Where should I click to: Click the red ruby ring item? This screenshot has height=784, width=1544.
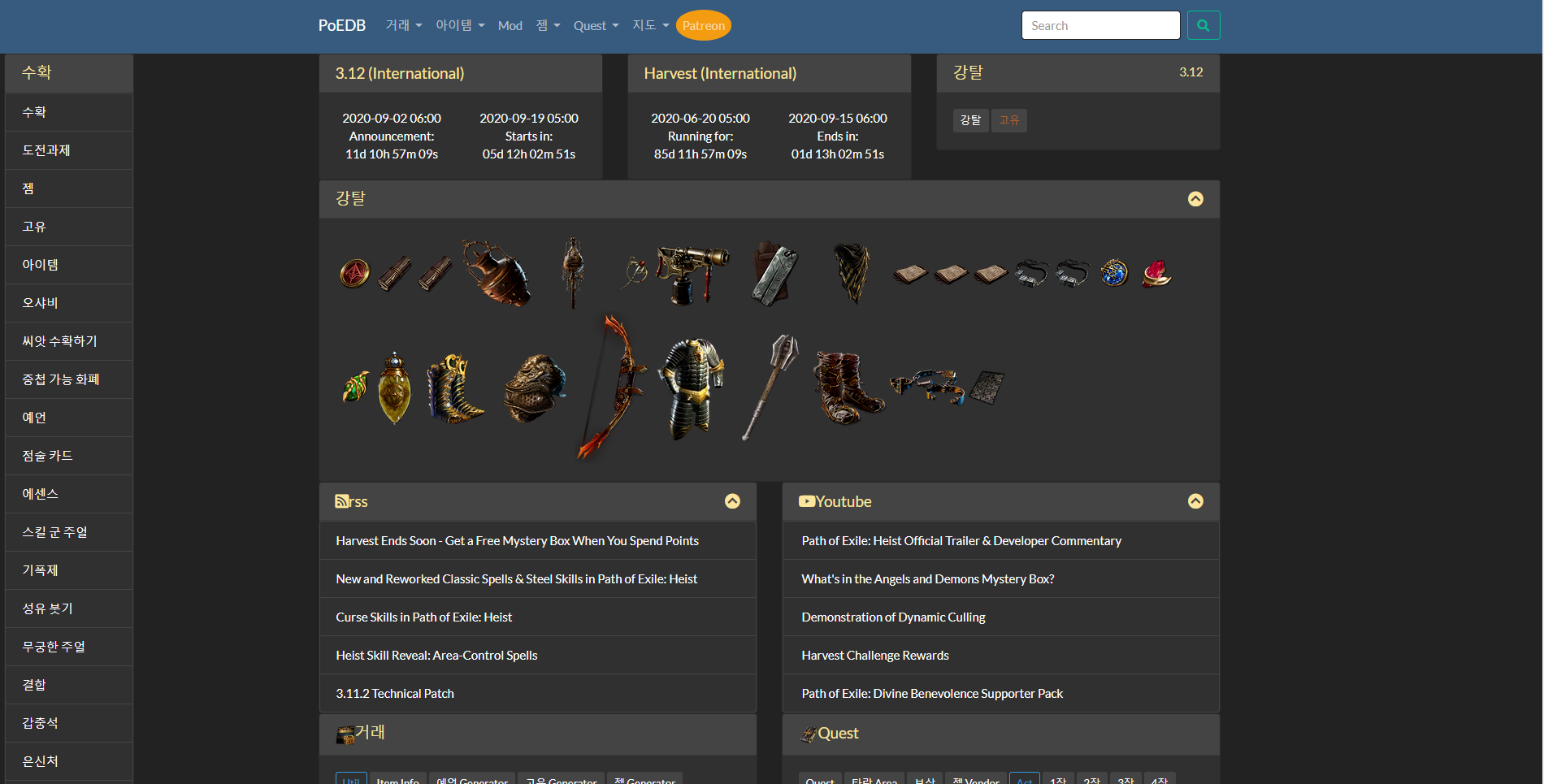1156,274
